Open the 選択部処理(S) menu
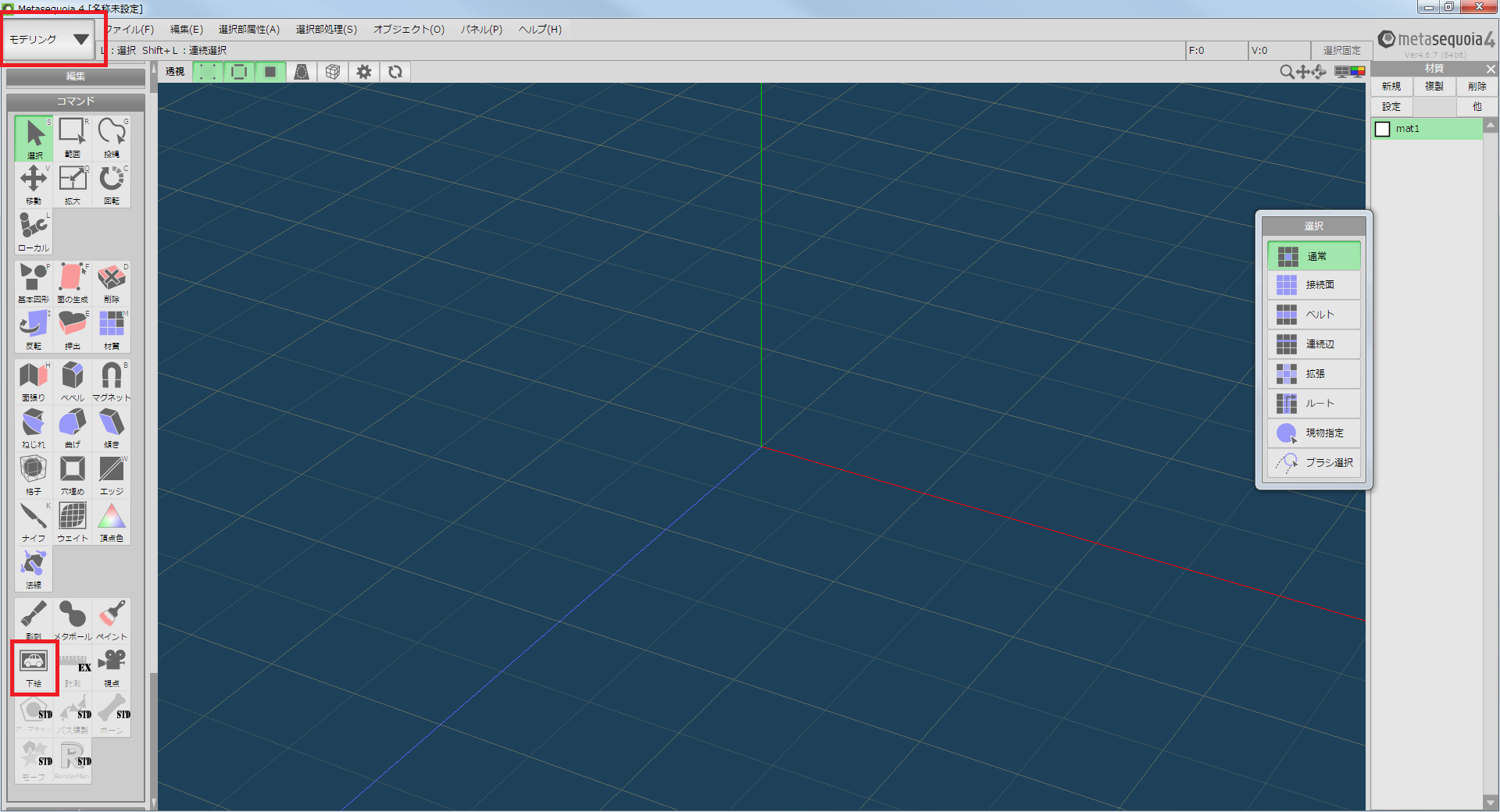The width and height of the screenshot is (1500, 812). (327, 30)
